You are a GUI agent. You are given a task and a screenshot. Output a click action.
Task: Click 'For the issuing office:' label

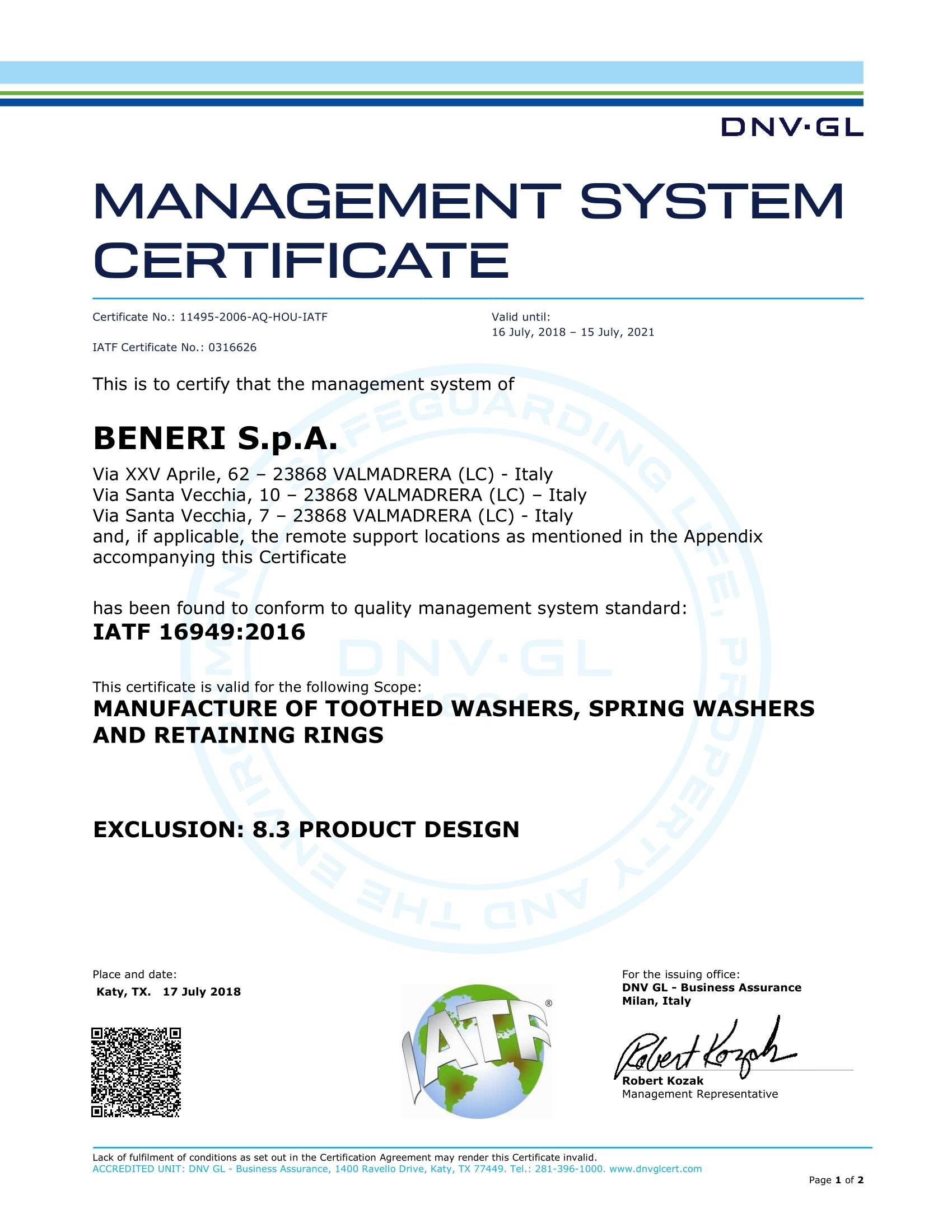[681, 974]
